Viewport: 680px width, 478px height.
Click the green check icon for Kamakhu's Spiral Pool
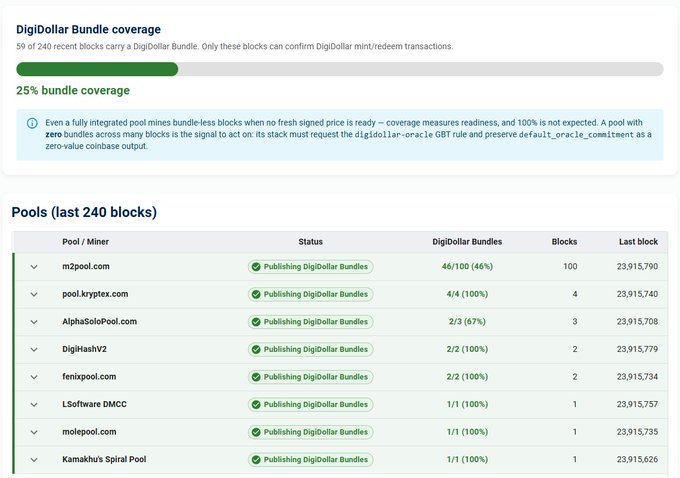256,460
